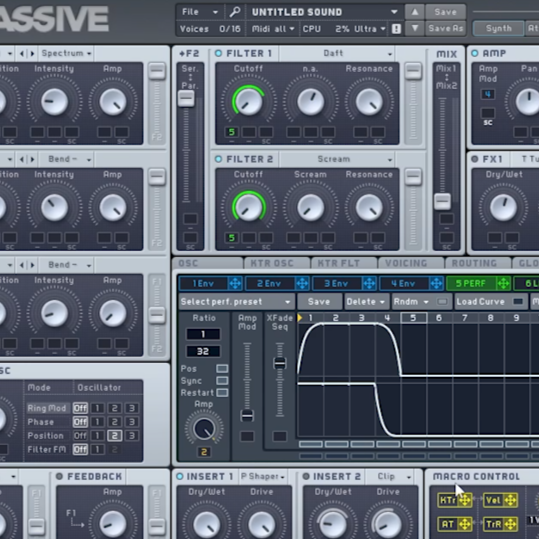Open the File dropdown menu
This screenshot has height=539, width=539.
[x=200, y=12]
